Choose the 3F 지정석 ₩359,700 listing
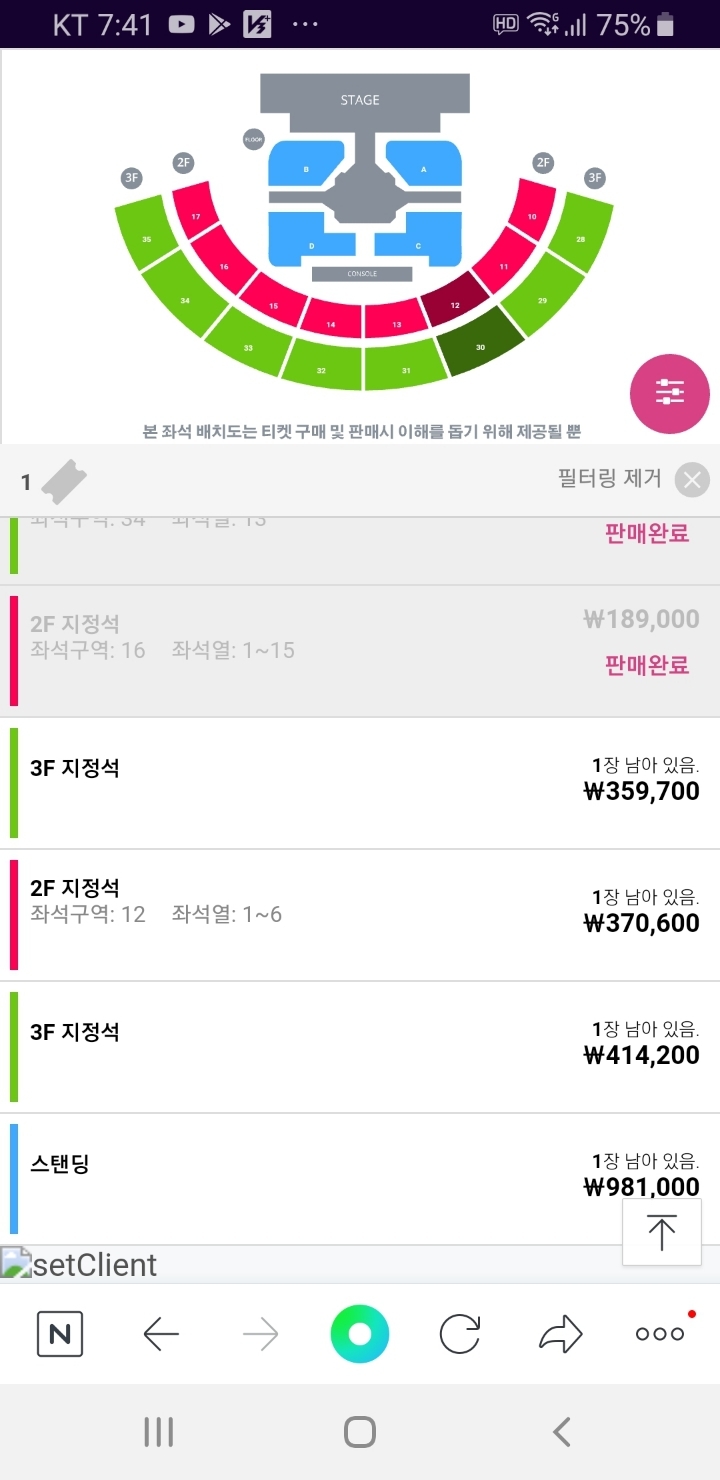Screen dimensions: 720x1480 pos(360,783)
